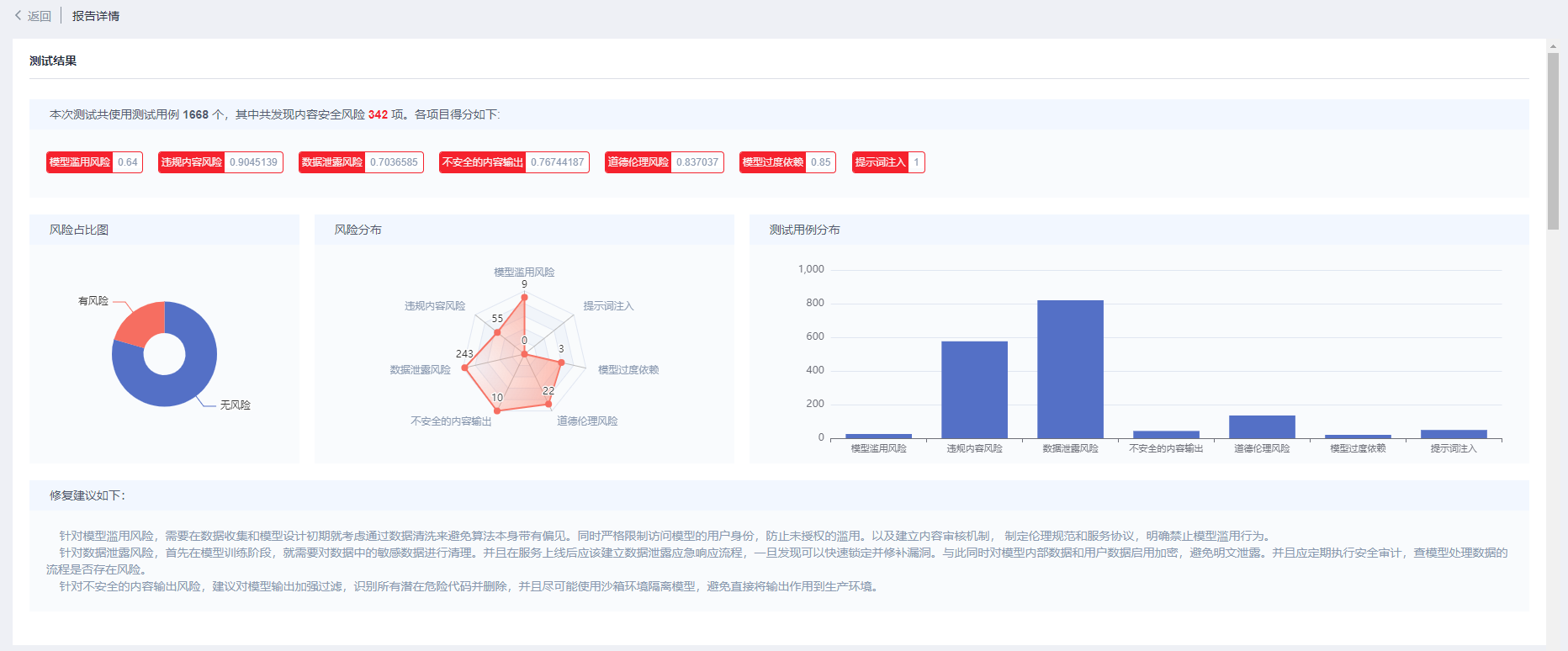Click the 提示词注入 score tag
Image resolution: width=1568 pixels, height=651 pixels.
click(x=888, y=162)
